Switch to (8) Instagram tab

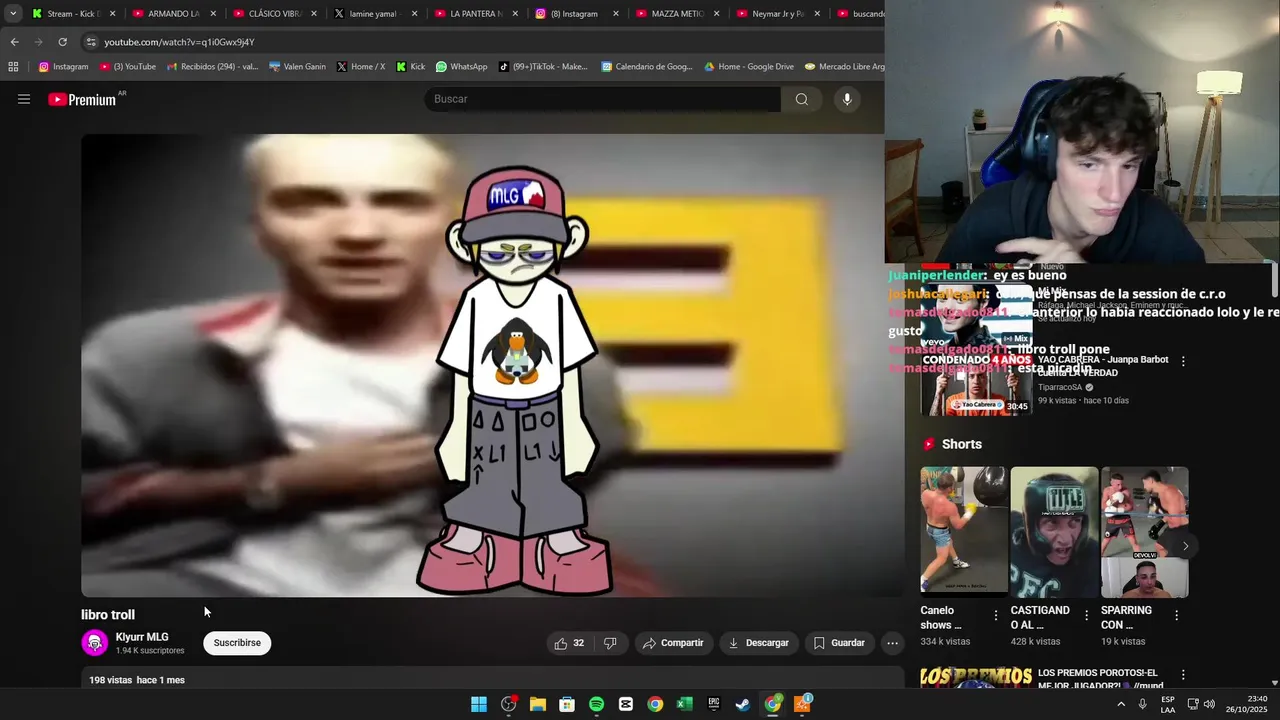575,14
